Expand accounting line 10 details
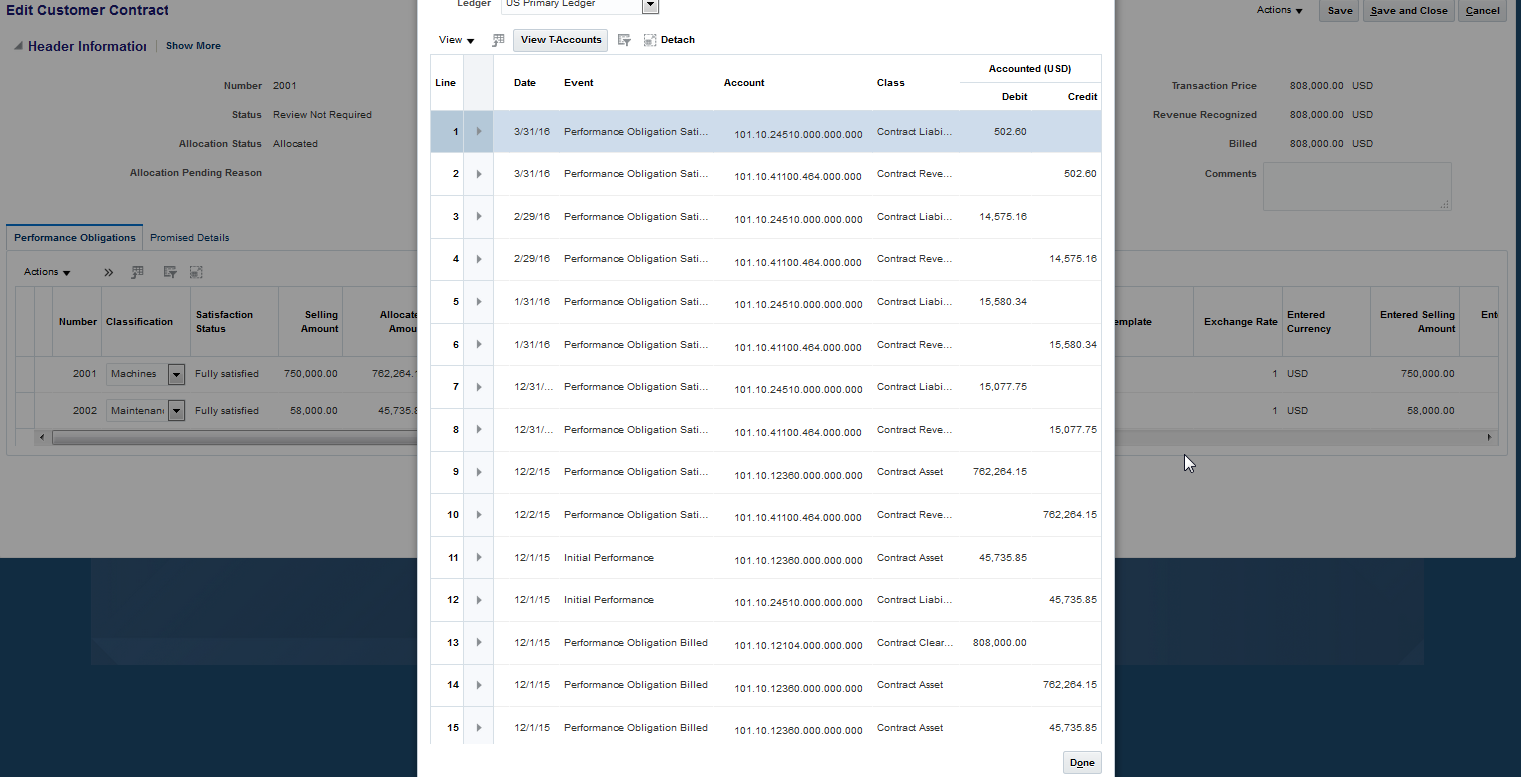The image size is (1521, 777). (x=479, y=514)
